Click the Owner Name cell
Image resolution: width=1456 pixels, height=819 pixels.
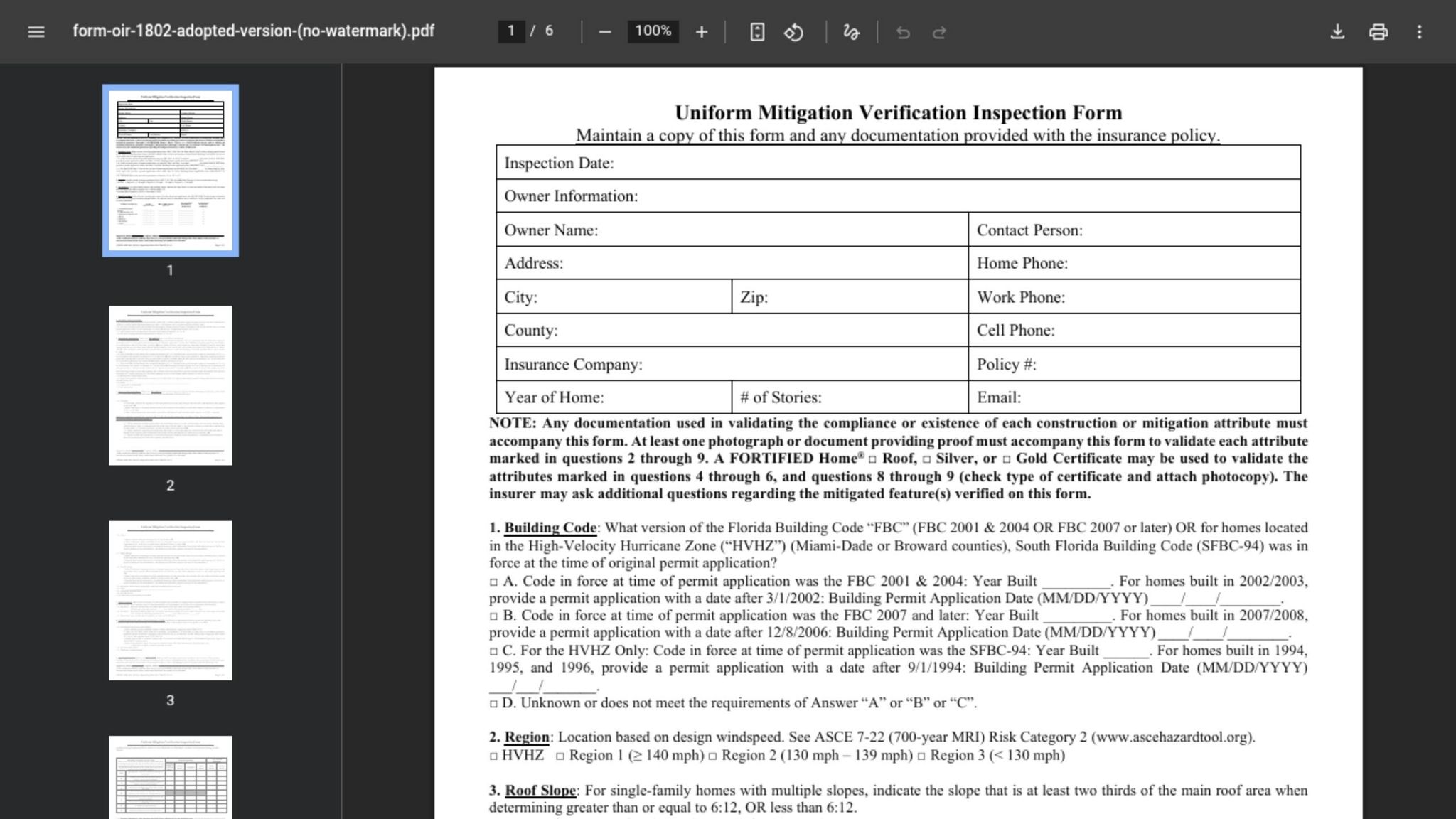tap(732, 230)
